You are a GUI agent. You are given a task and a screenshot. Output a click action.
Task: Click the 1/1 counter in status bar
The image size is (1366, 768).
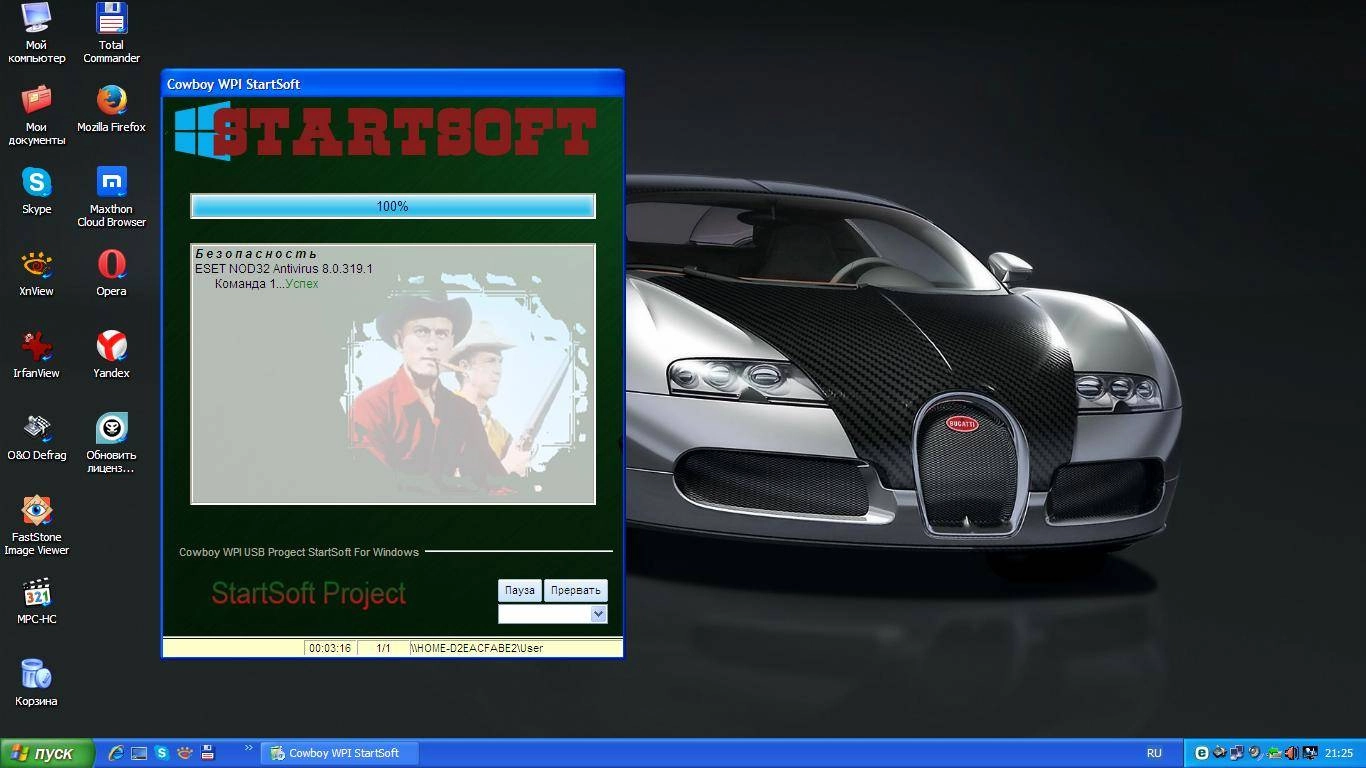(x=383, y=648)
